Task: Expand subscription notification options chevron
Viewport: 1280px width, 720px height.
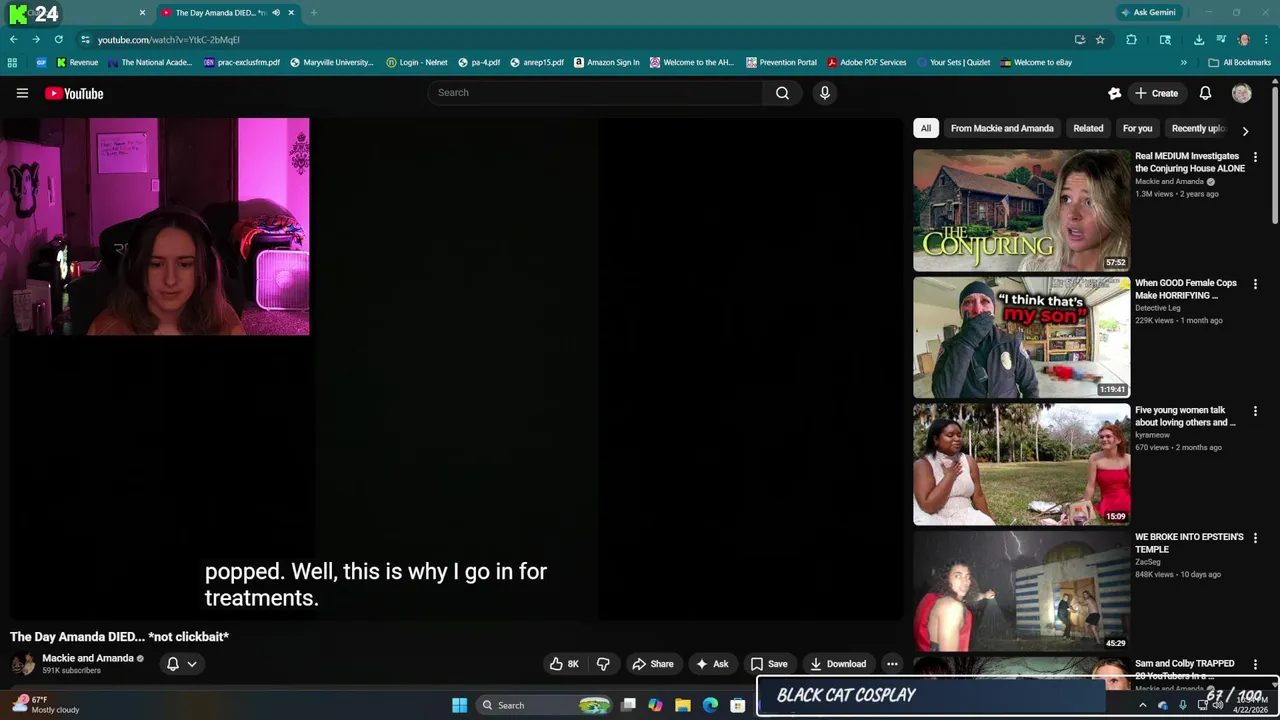Action: 192,664
